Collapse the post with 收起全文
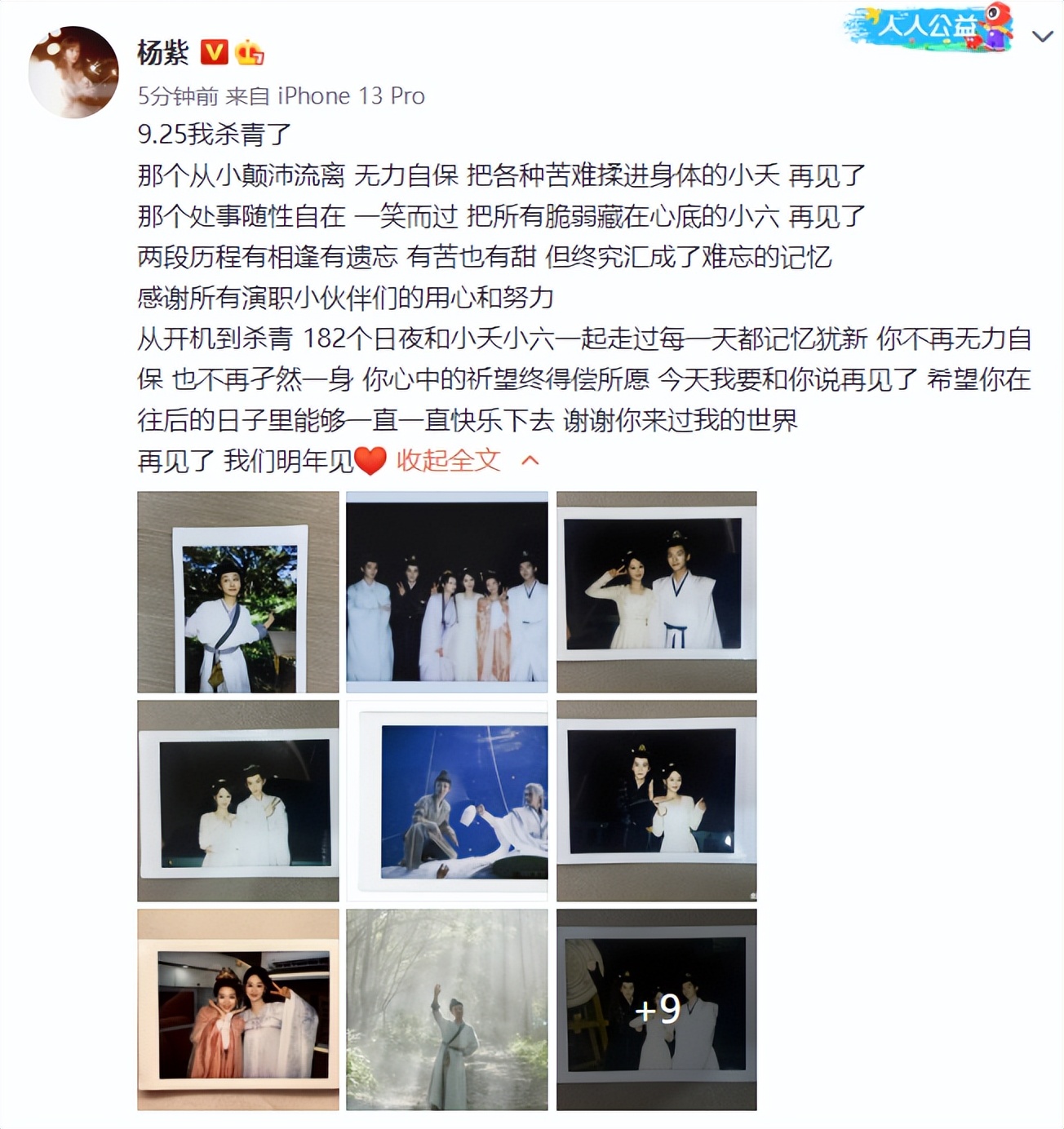Image resolution: width=1064 pixels, height=1129 pixels. coord(448,461)
